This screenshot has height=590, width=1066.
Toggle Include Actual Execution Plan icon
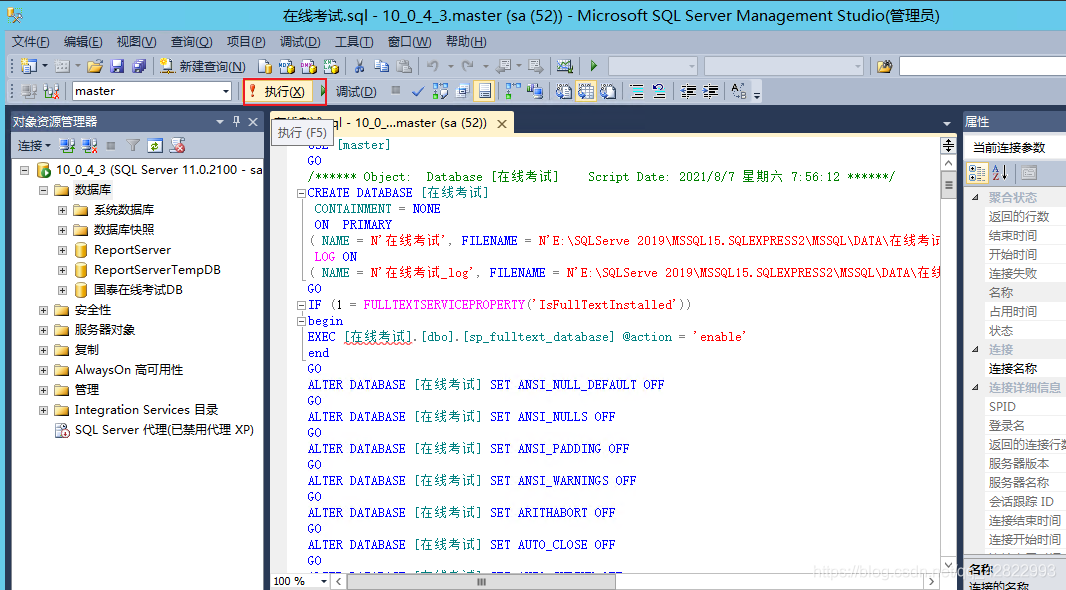[513, 91]
